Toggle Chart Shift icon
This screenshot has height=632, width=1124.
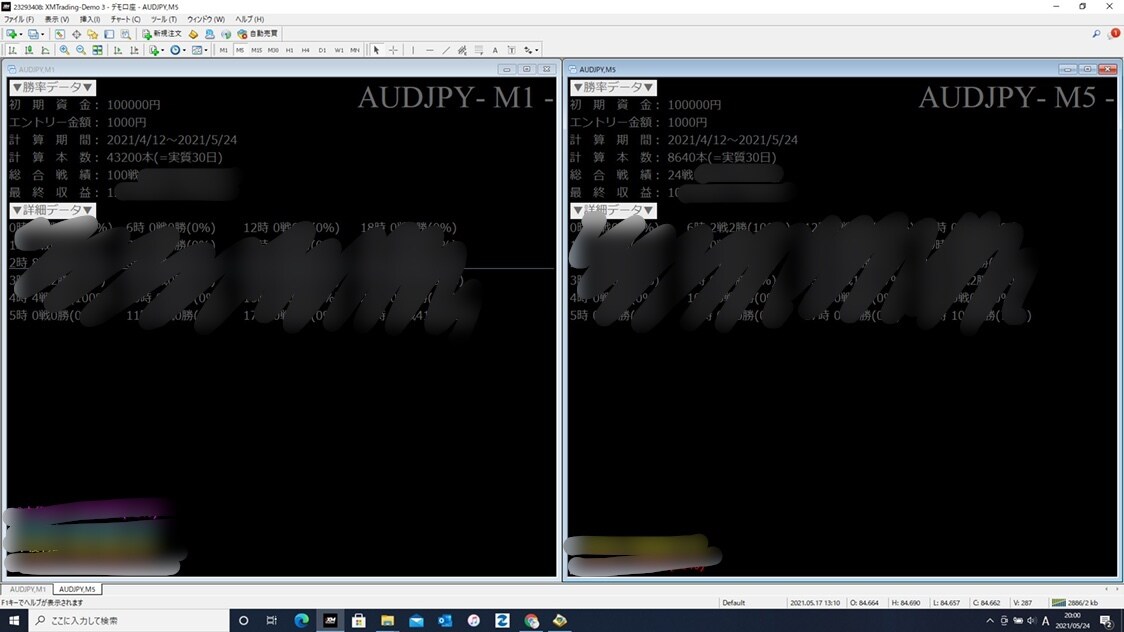click(134, 50)
